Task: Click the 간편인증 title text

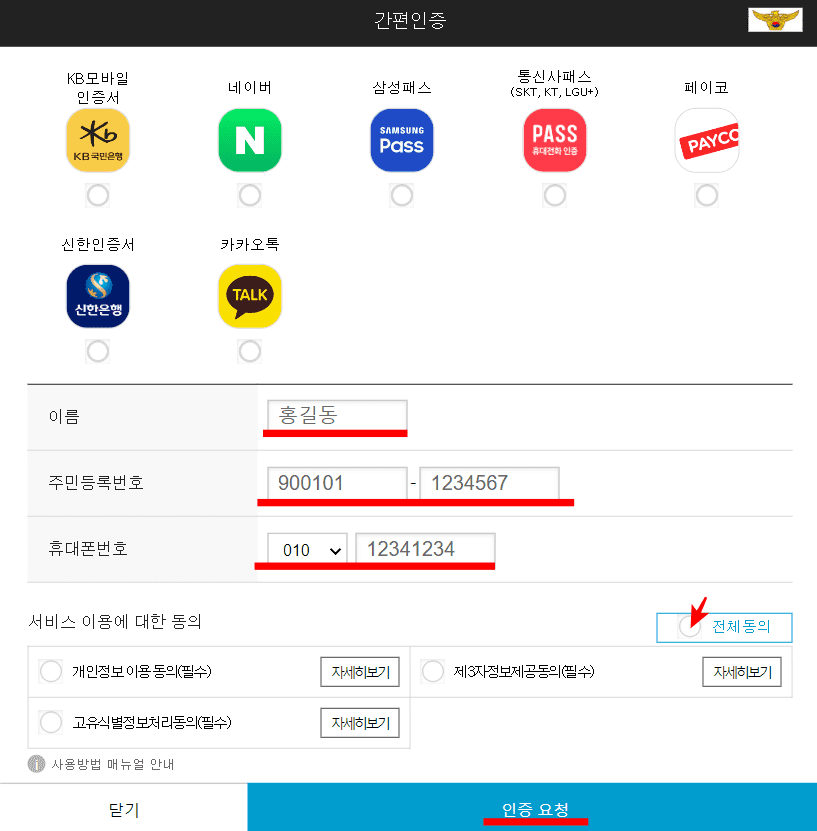Action: tap(410, 21)
